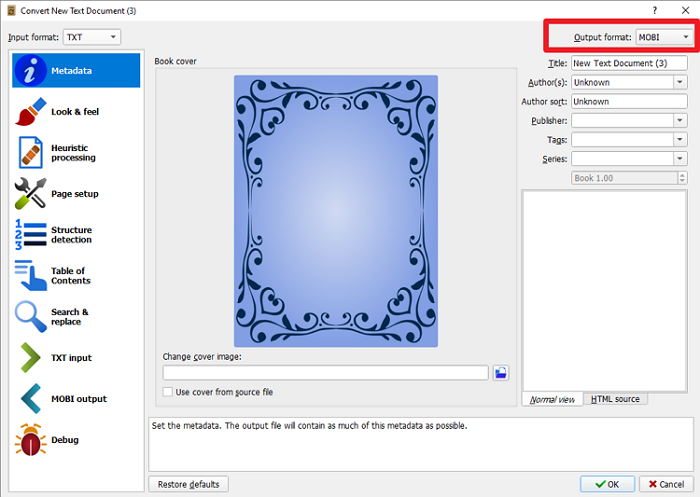Open MOBI output blue chevron icon
Viewport: 700px width, 497px height.
pyautogui.click(x=30, y=399)
